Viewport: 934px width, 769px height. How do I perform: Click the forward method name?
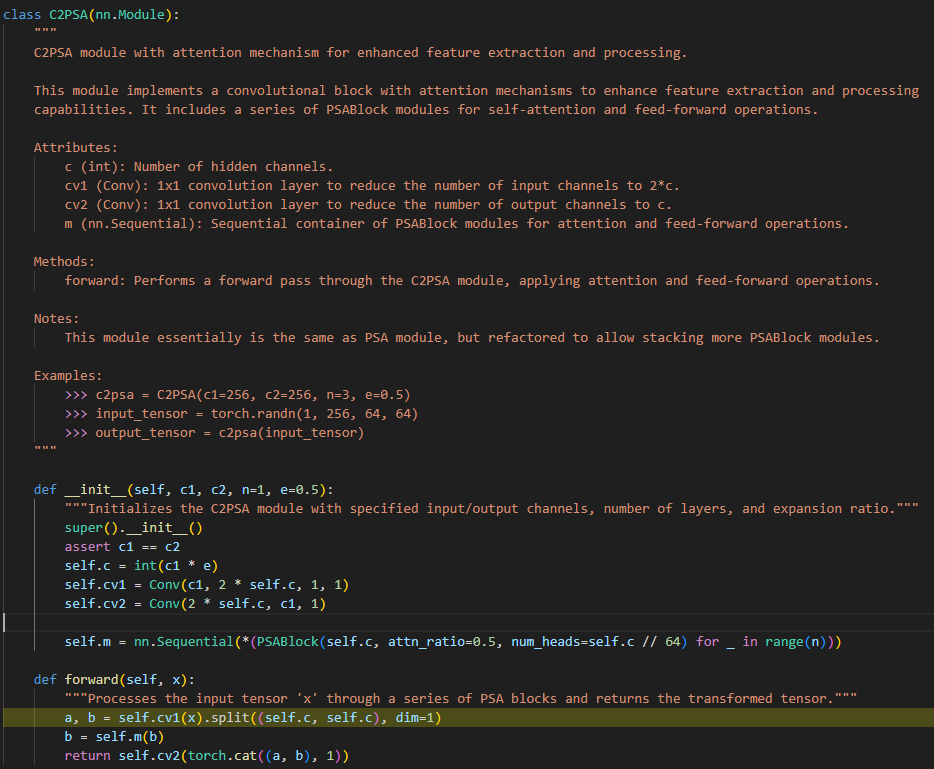[x=91, y=680]
